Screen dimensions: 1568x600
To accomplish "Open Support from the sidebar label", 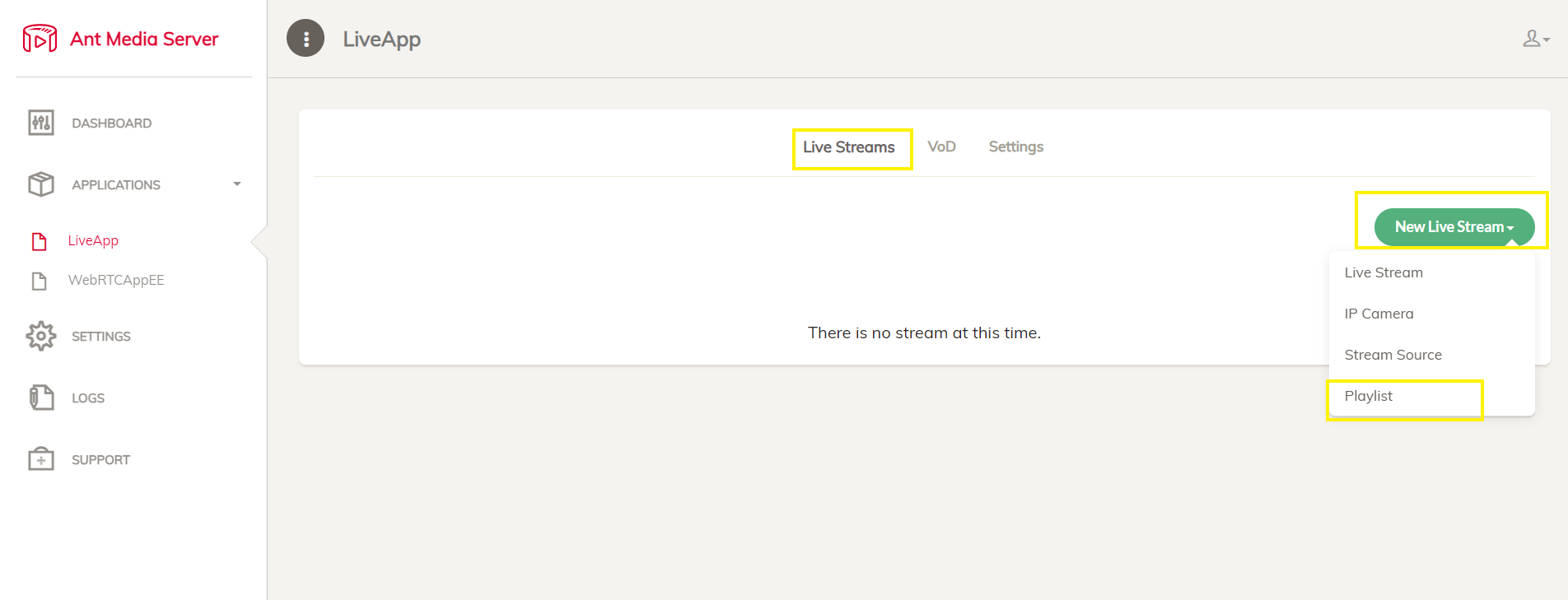I will pos(100,460).
